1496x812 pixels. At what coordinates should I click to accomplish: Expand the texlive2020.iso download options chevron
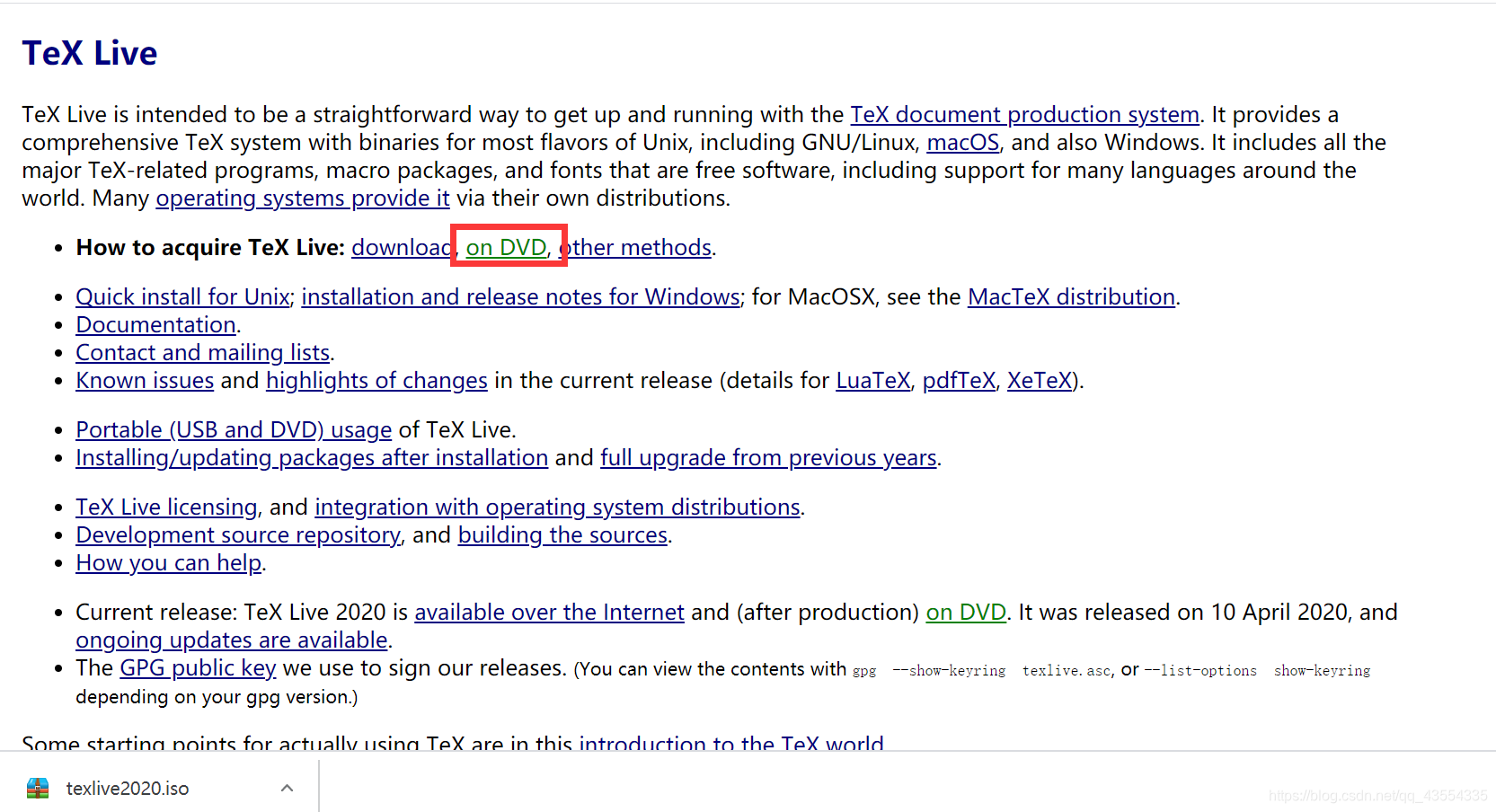pyautogui.click(x=287, y=789)
